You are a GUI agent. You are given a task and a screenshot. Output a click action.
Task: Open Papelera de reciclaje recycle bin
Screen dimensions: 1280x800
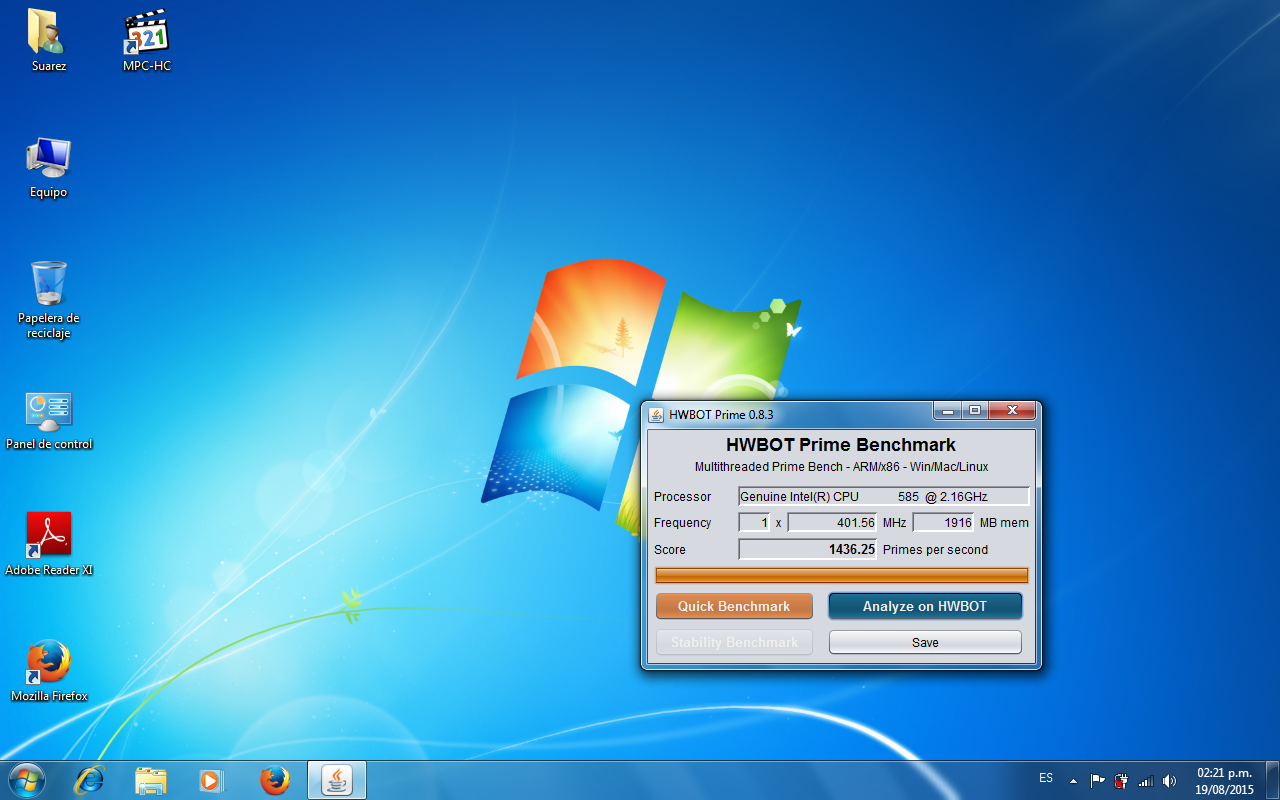coord(48,298)
